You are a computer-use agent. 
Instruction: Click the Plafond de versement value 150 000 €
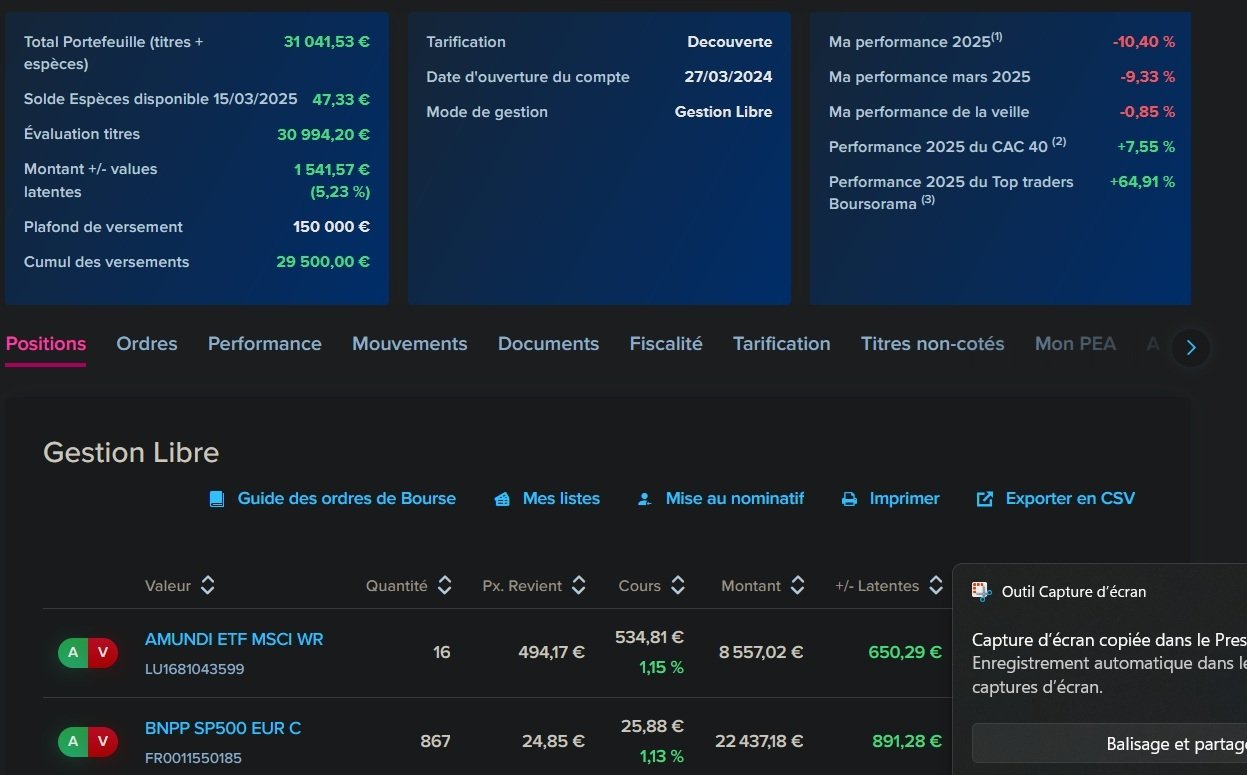pyautogui.click(x=332, y=227)
